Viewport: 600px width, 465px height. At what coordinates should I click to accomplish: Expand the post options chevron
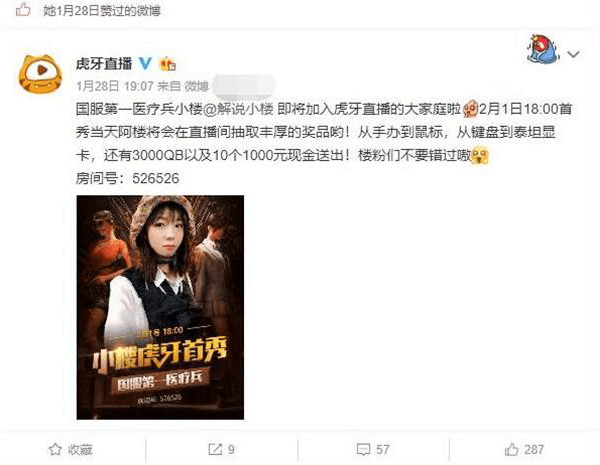click(573, 54)
